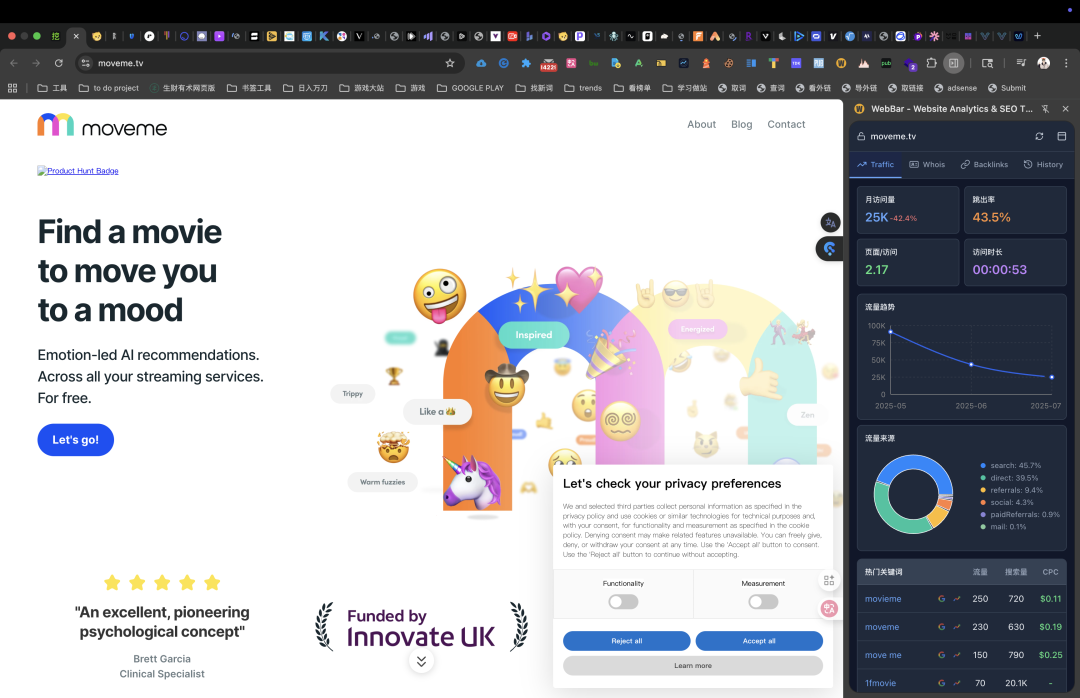Click the browser forward arrow
The image size is (1080, 698).
point(36,63)
